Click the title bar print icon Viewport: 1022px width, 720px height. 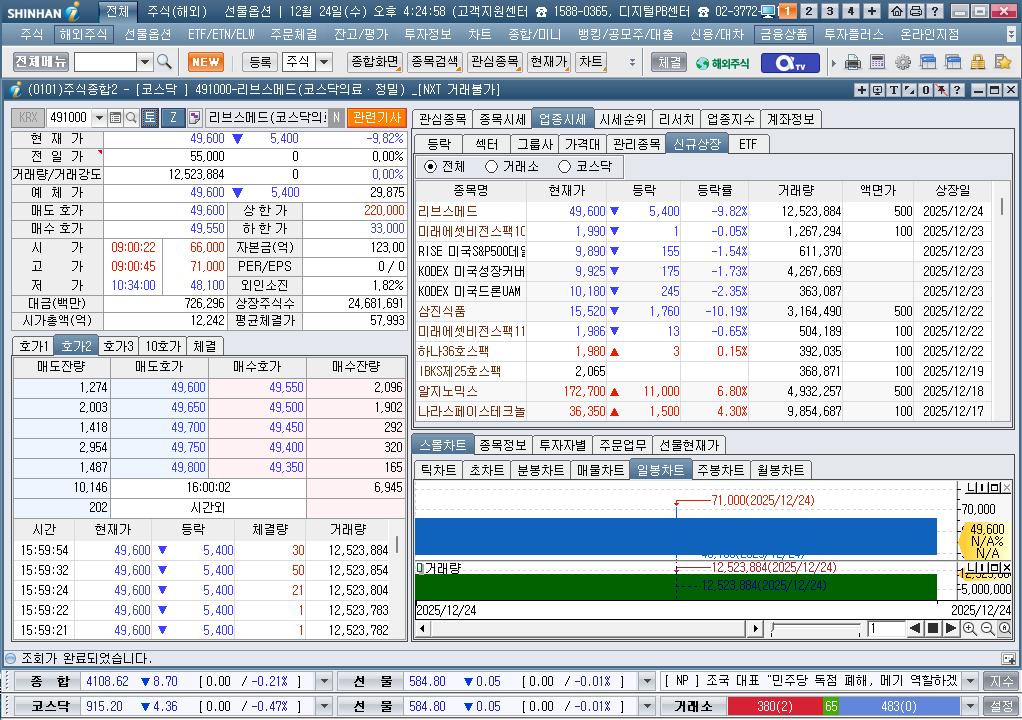pos(916,11)
